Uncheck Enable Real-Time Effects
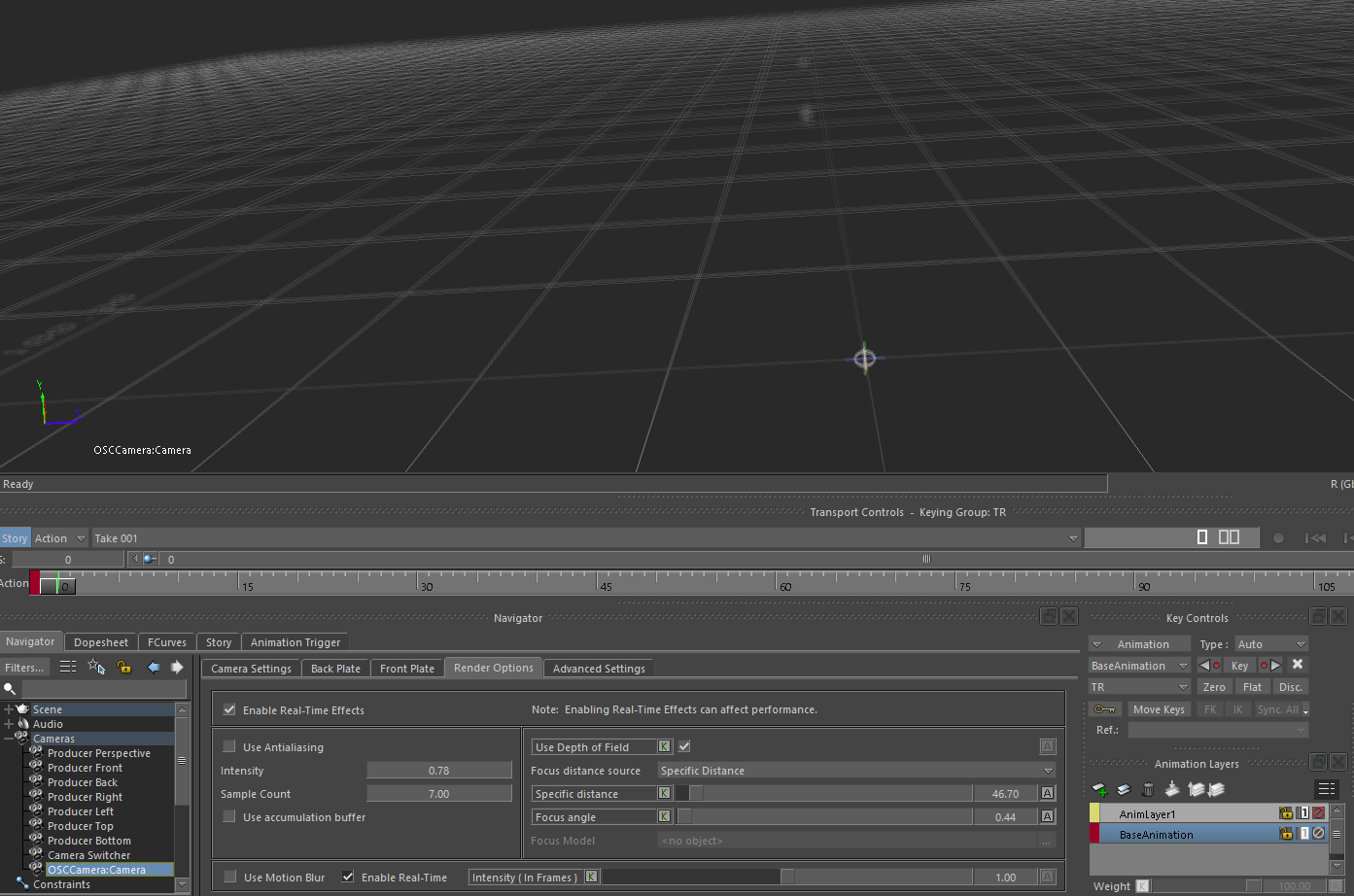The width and height of the screenshot is (1354, 896). (229, 709)
